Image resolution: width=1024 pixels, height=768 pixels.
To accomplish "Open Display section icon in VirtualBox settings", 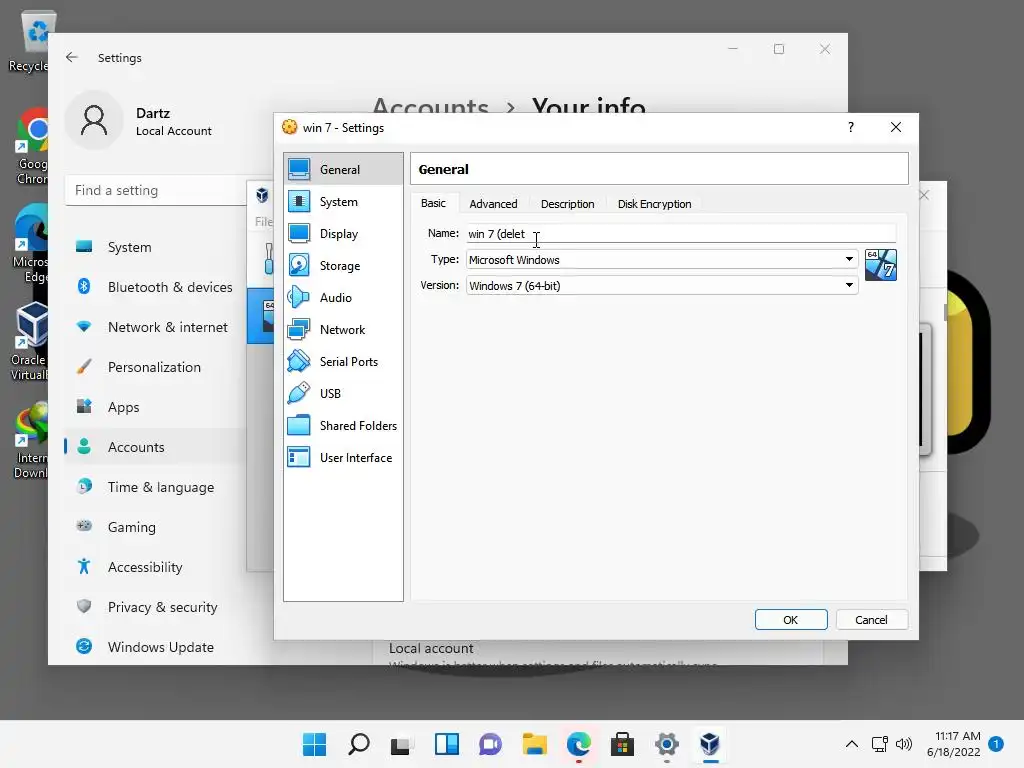I will (299, 233).
